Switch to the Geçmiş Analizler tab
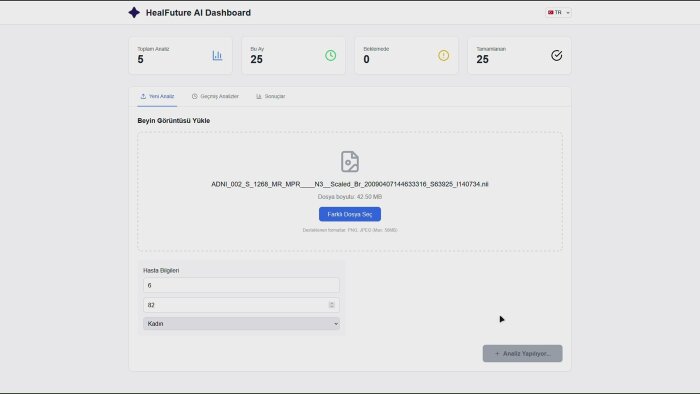Image resolution: width=700 pixels, height=394 pixels. click(215, 96)
